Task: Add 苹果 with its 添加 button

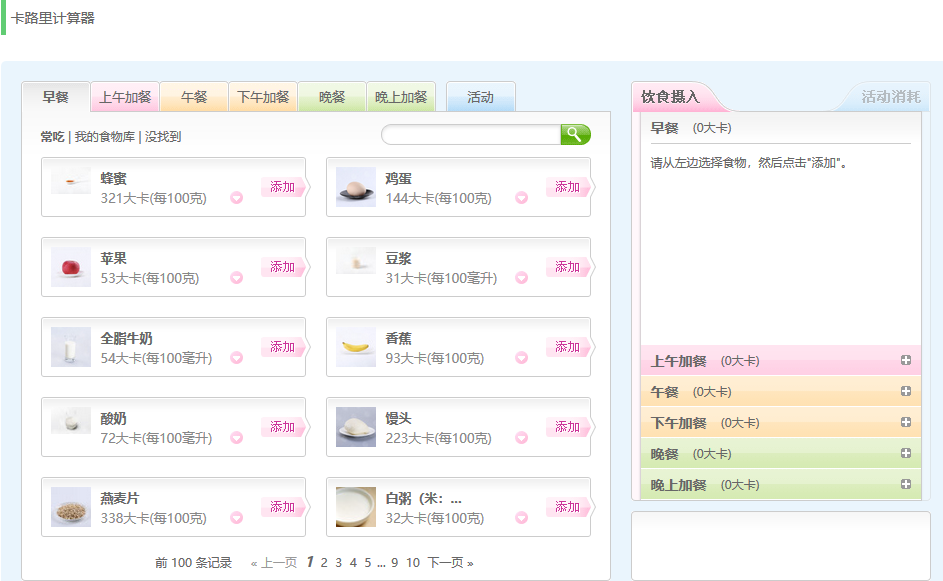Action: [x=283, y=267]
